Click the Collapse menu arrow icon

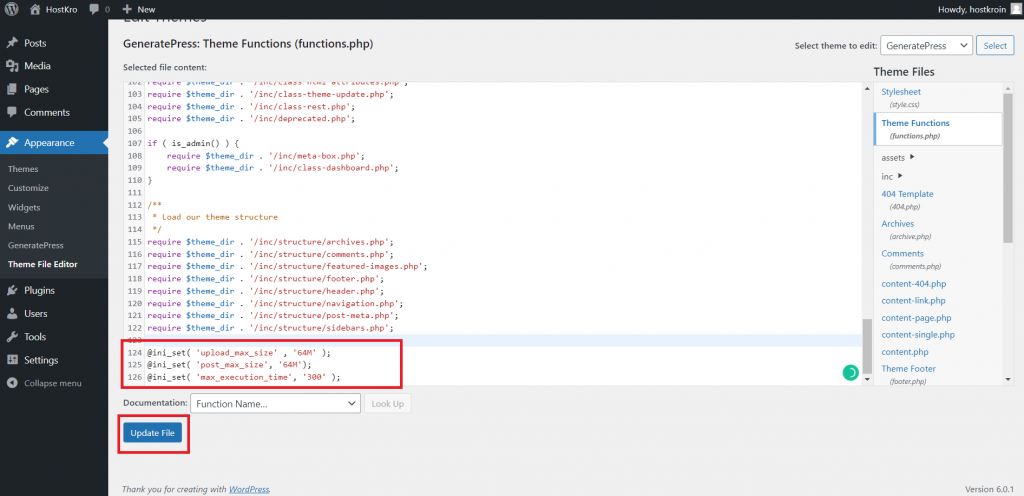(12, 383)
